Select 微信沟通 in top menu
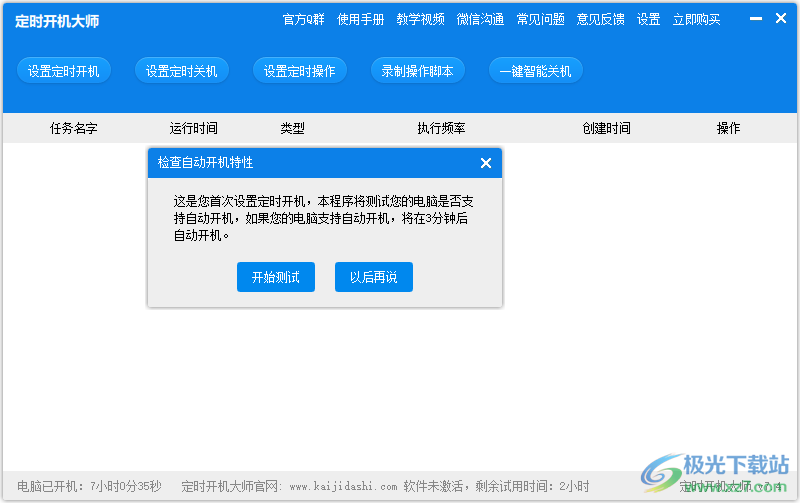800x503 pixels. click(x=481, y=19)
